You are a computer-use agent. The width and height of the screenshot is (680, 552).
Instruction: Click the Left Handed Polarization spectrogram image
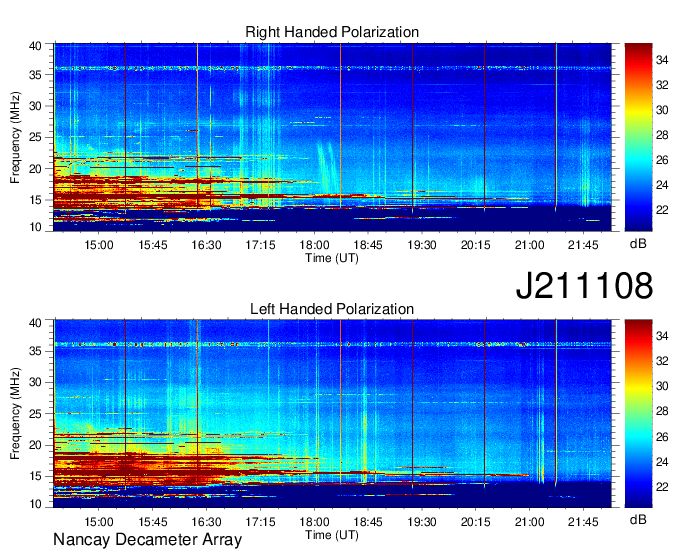click(x=333, y=414)
